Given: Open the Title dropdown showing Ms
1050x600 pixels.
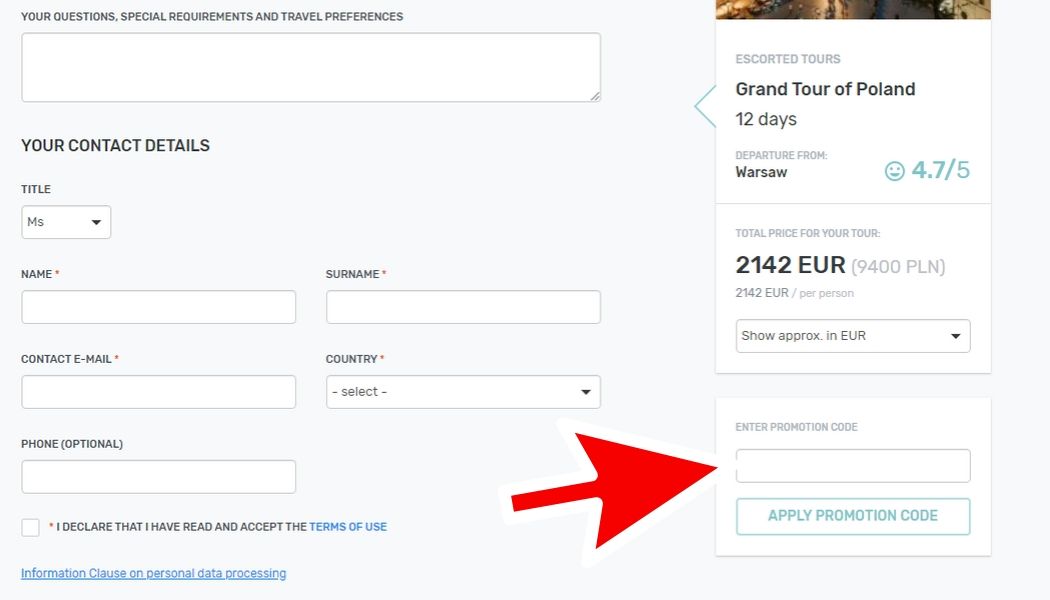Looking at the screenshot, I should 66,222.
